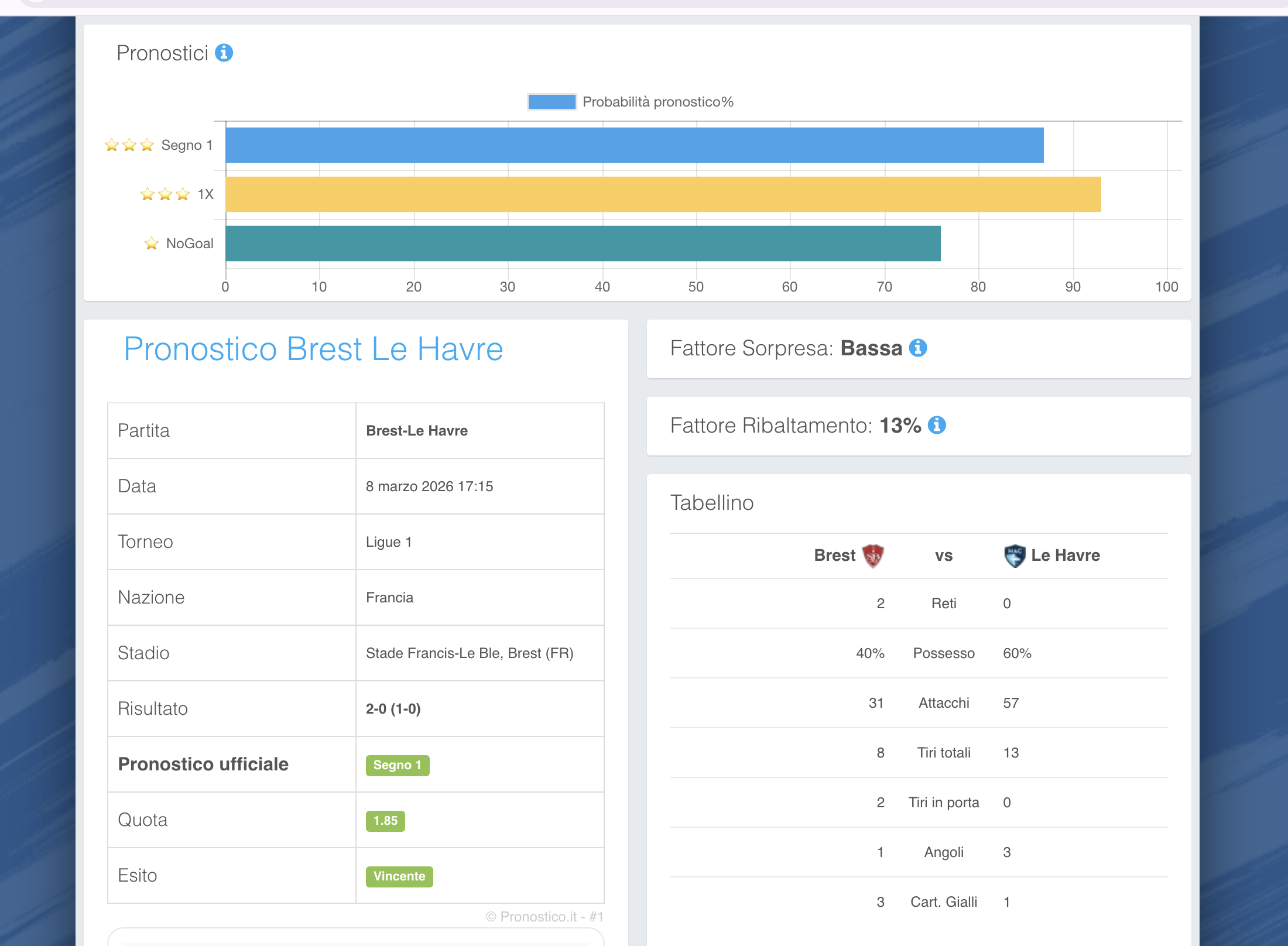Open the Fattore Sorpresa info icon

(917, 348)
